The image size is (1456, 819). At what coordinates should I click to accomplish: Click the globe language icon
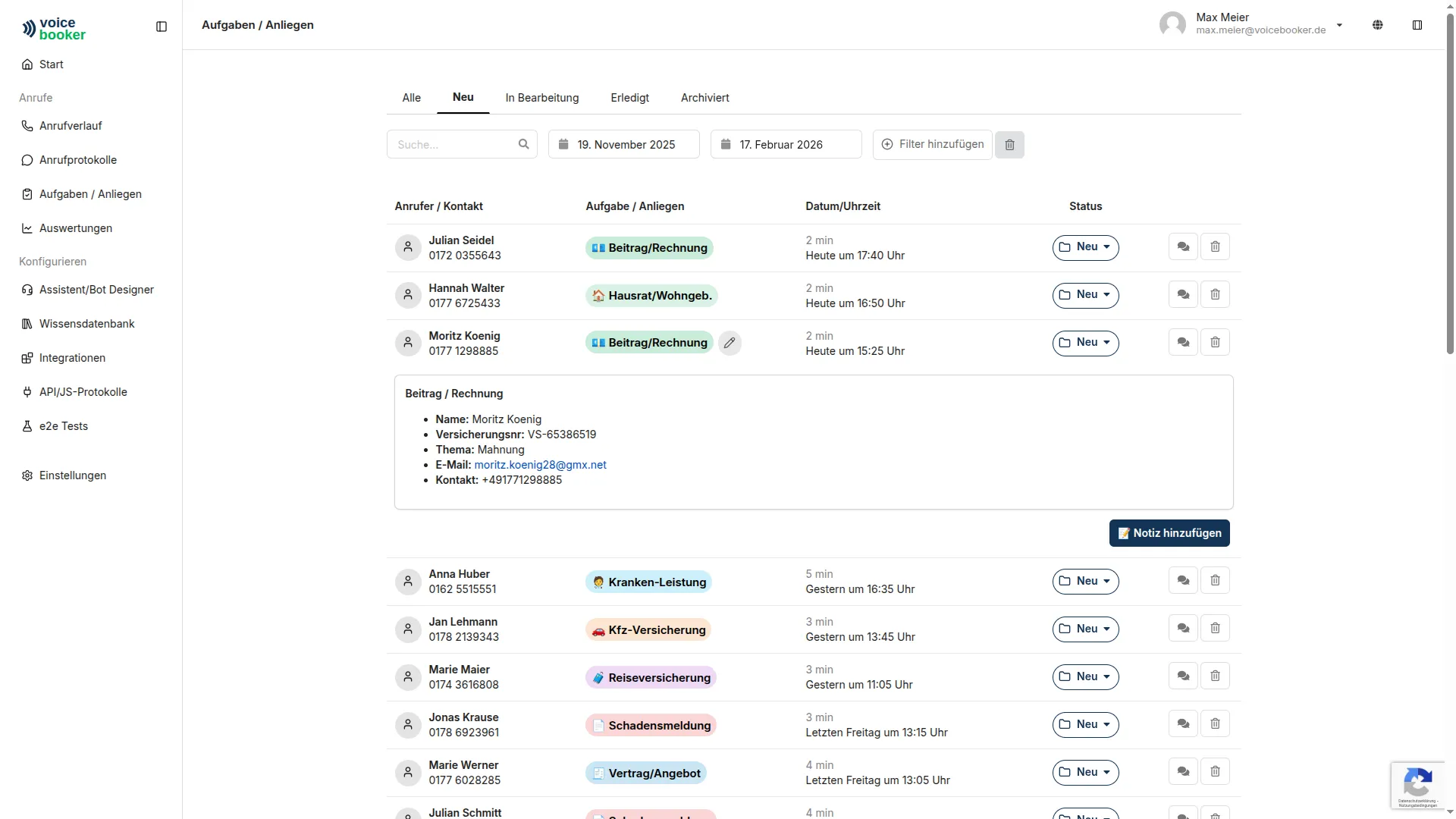coord(1377,25)
